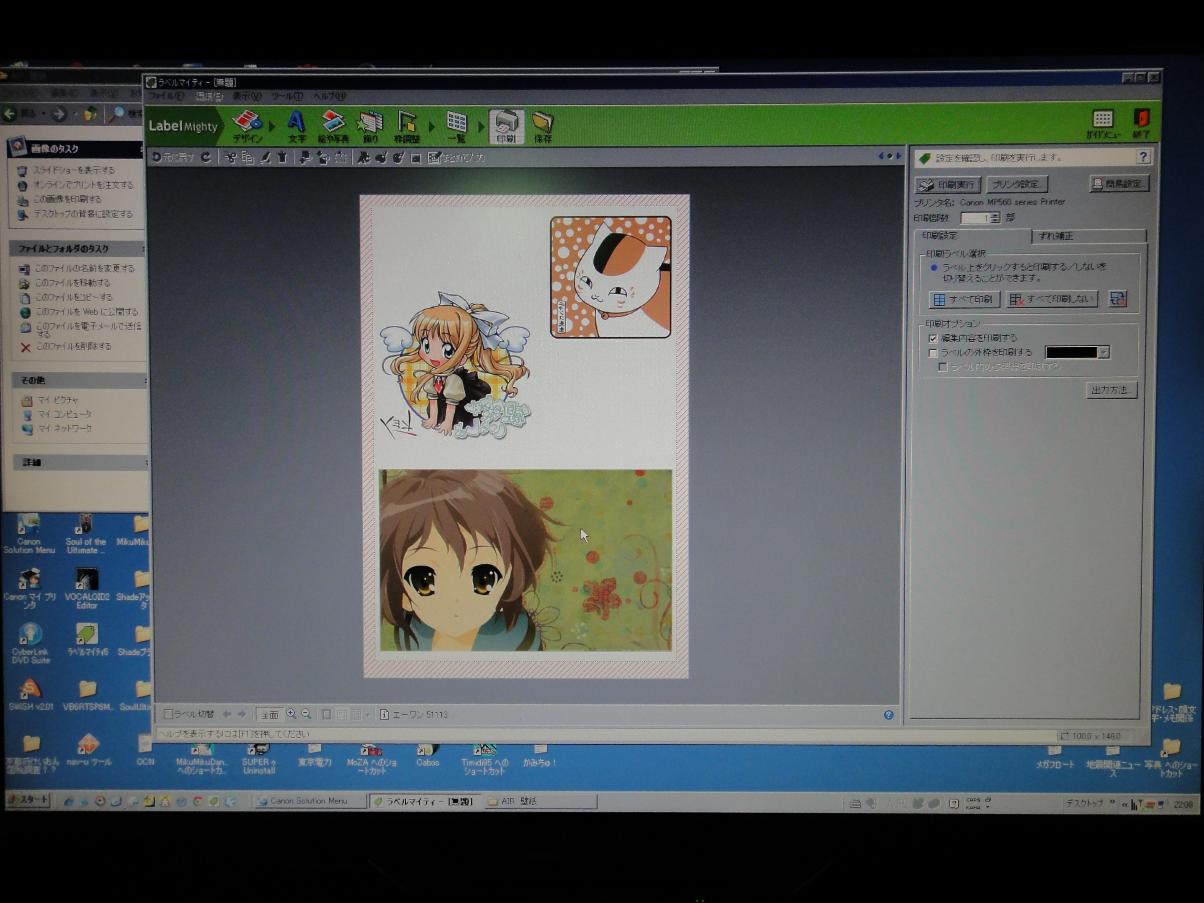This screenshot has height=903, width=1204.
Task: Click 出力方法 output method button
Action: pos(1111,390)
